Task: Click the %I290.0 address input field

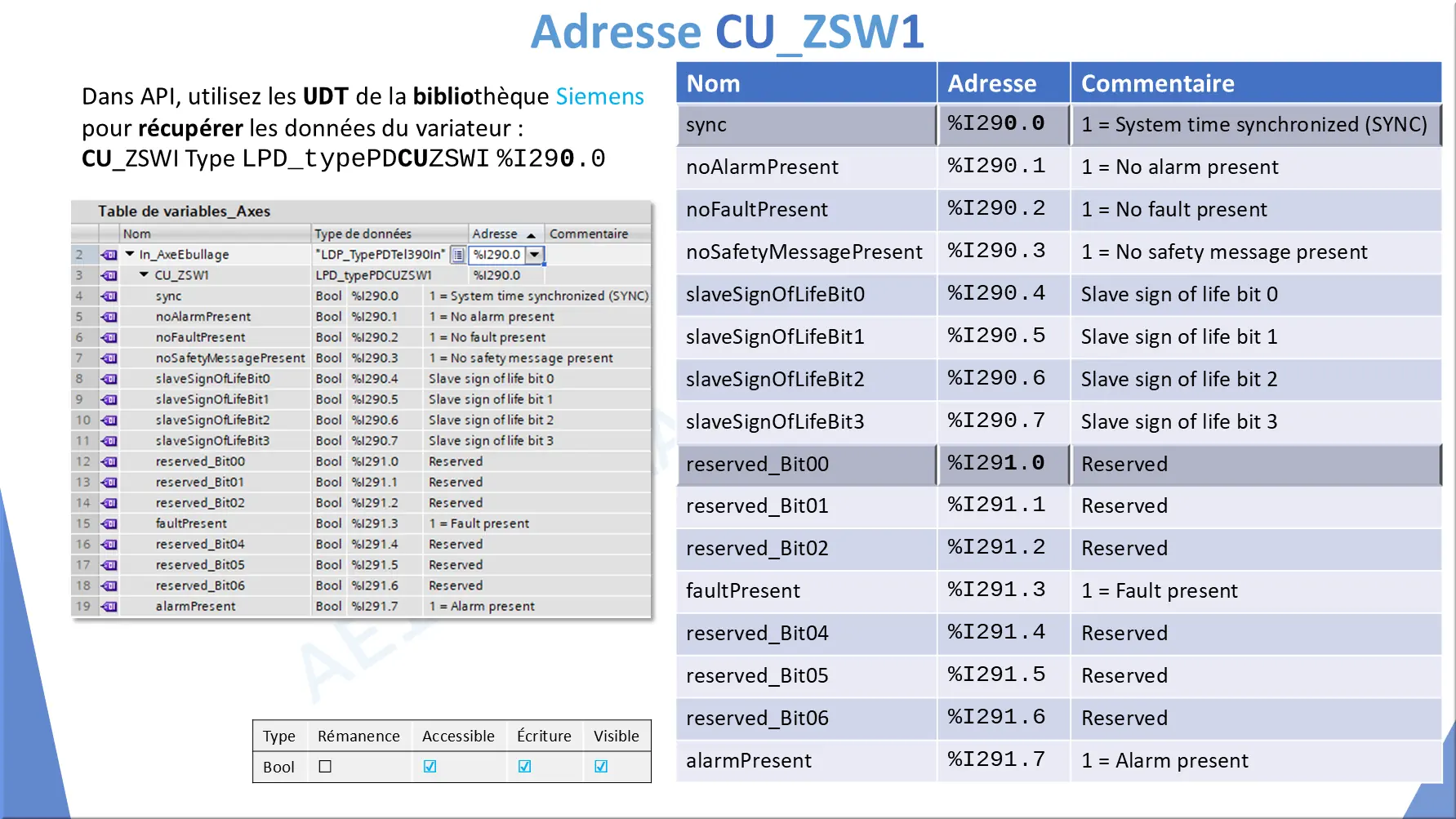Action: [x=496, y=255]
